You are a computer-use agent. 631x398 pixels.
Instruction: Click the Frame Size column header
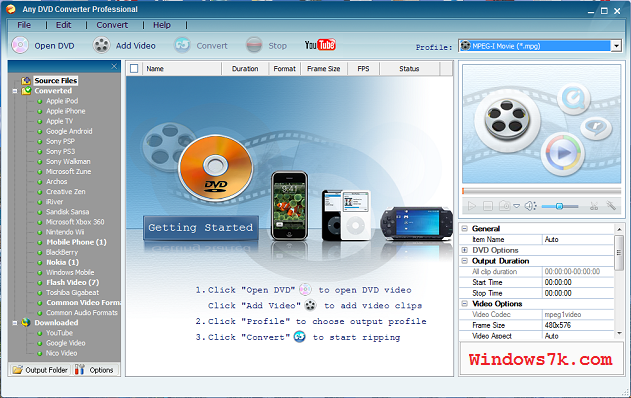coord(324,69)
